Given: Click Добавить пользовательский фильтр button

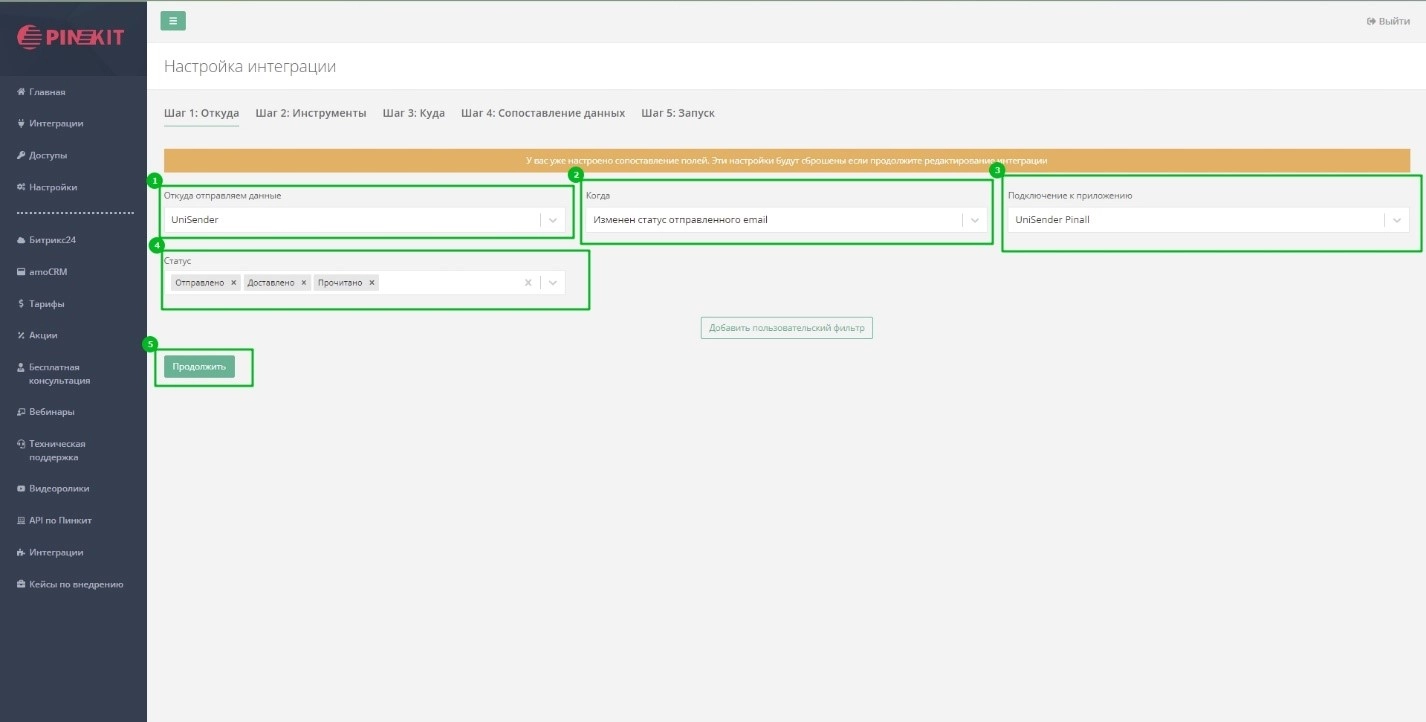Looking at the screenshot, I should click(x=786, y=328).
